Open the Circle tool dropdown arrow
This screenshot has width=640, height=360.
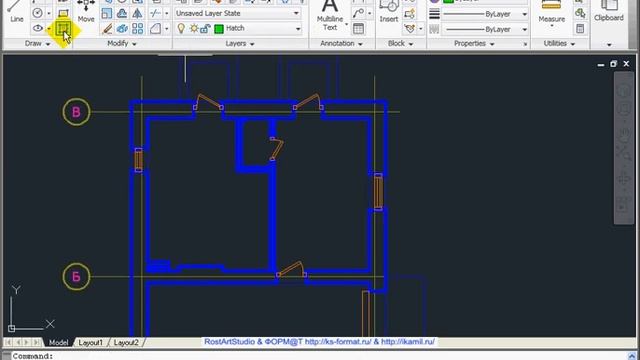[x=49, y=13]
